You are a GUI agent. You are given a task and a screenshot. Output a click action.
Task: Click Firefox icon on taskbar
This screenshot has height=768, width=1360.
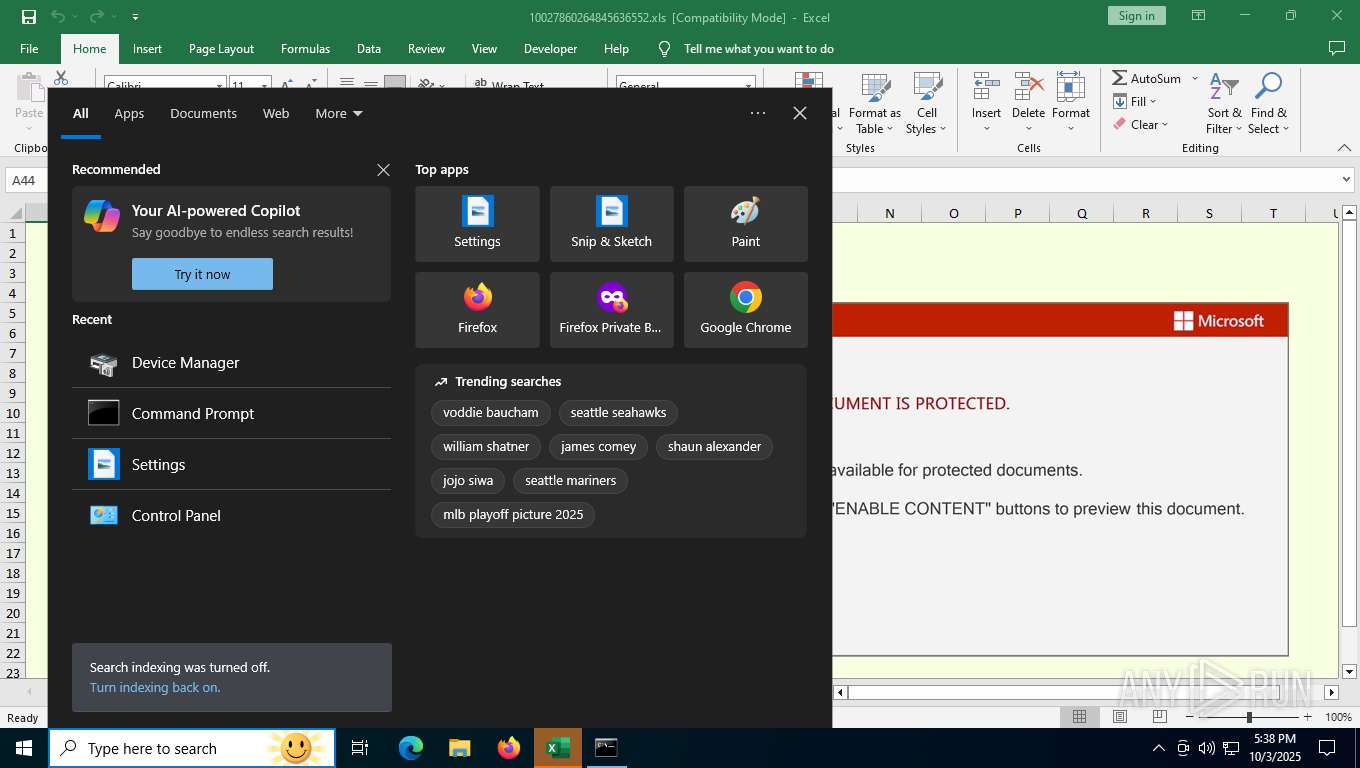(509, 748)
